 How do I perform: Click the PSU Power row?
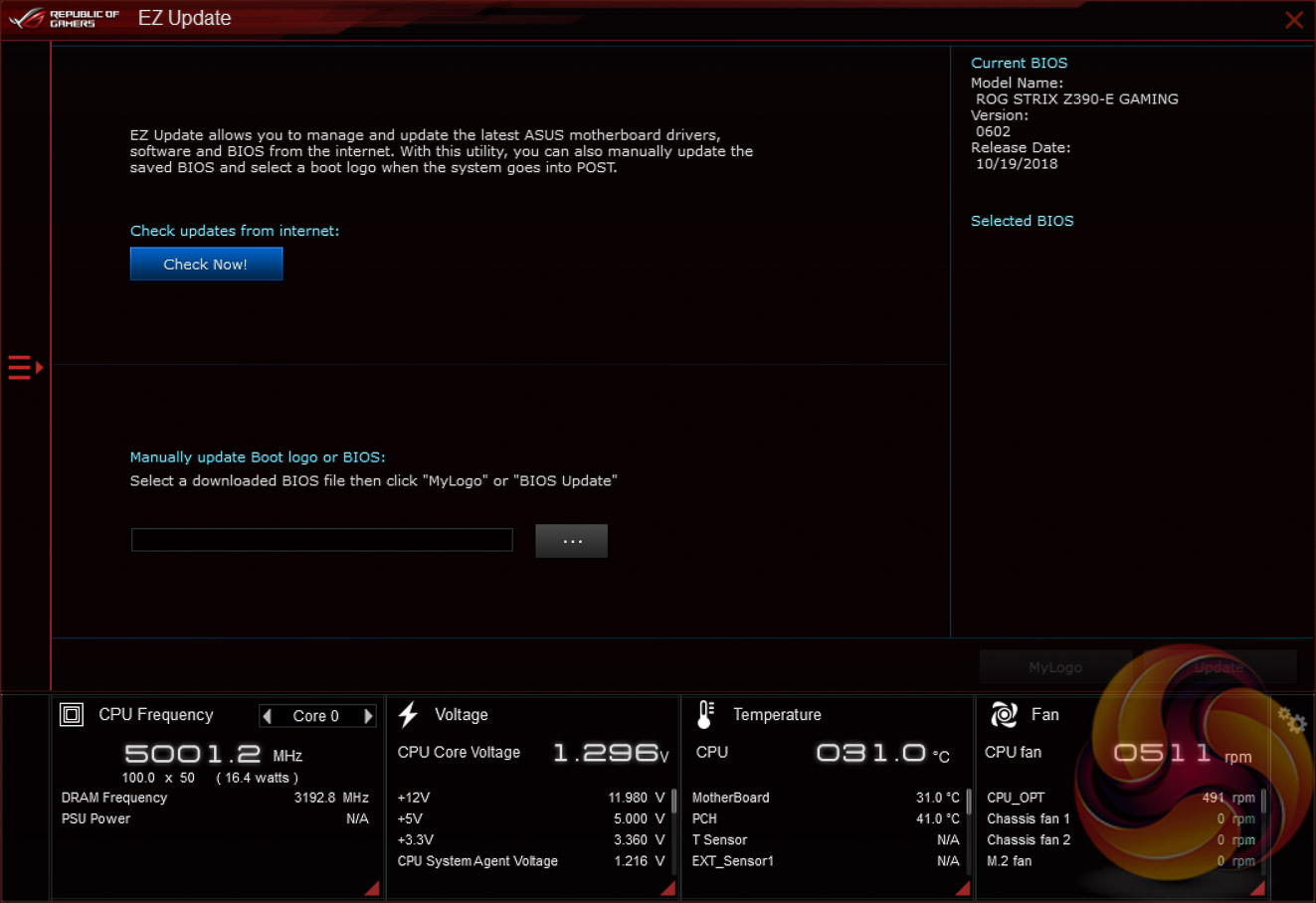[x=215, y=818]
